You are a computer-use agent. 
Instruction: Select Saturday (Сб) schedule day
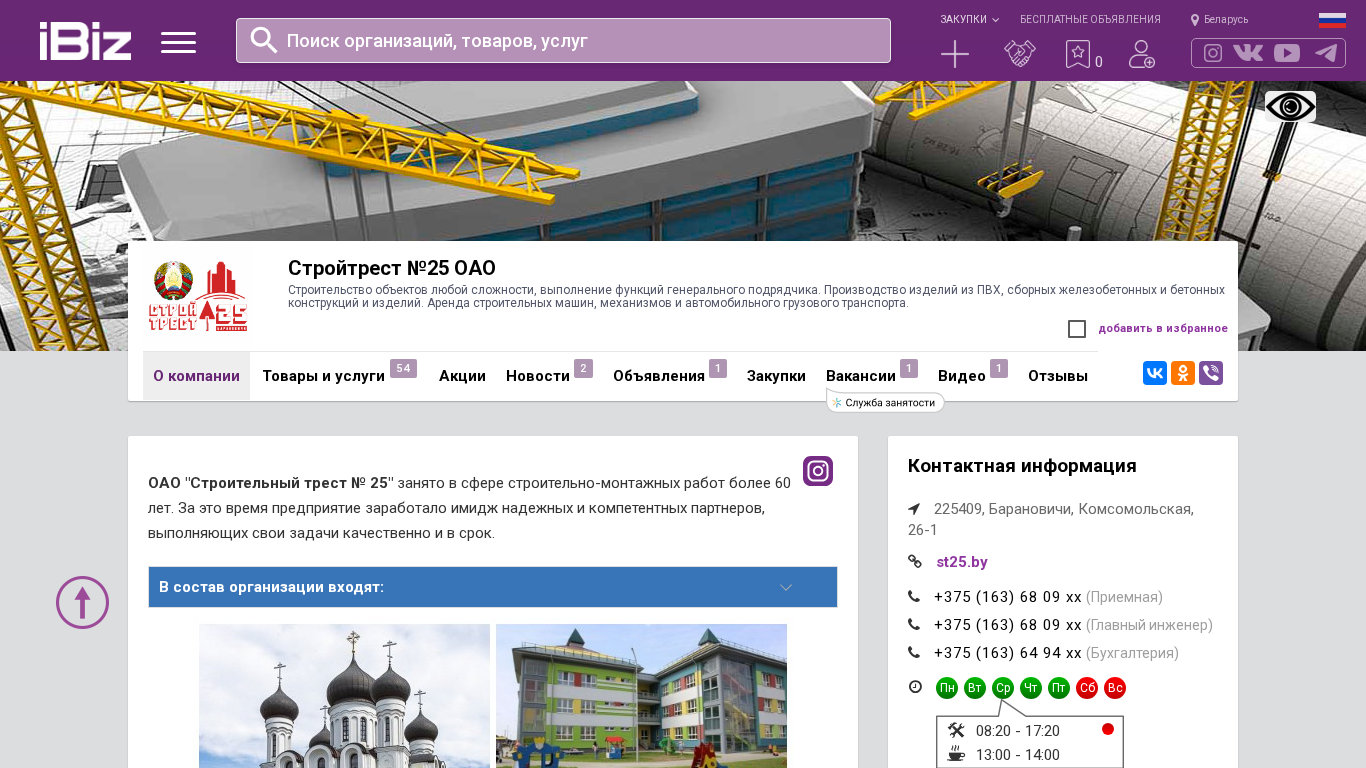[1087, 688]
